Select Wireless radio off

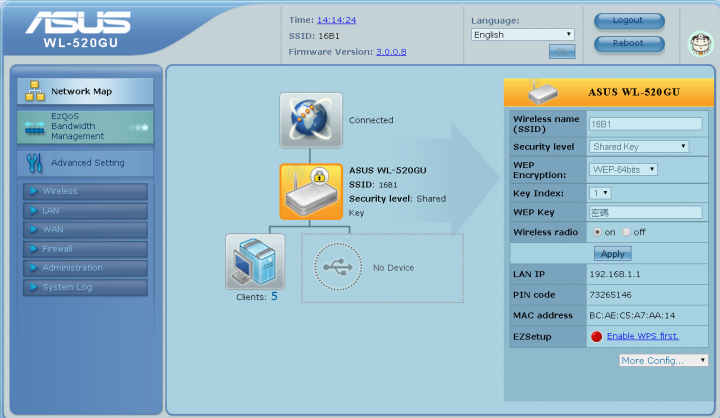626,232
